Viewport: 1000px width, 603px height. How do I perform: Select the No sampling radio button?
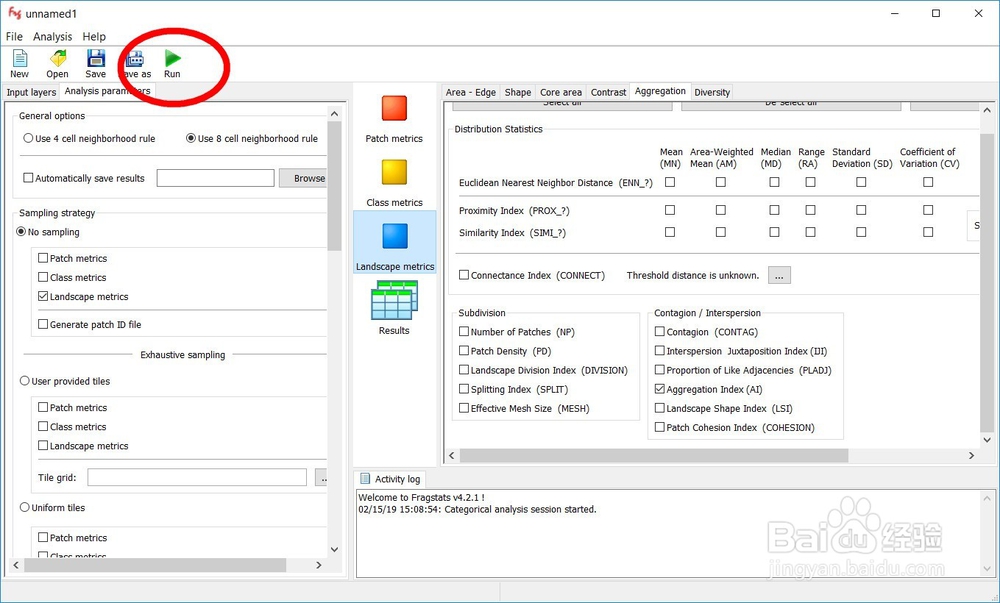tap(21, 231)
